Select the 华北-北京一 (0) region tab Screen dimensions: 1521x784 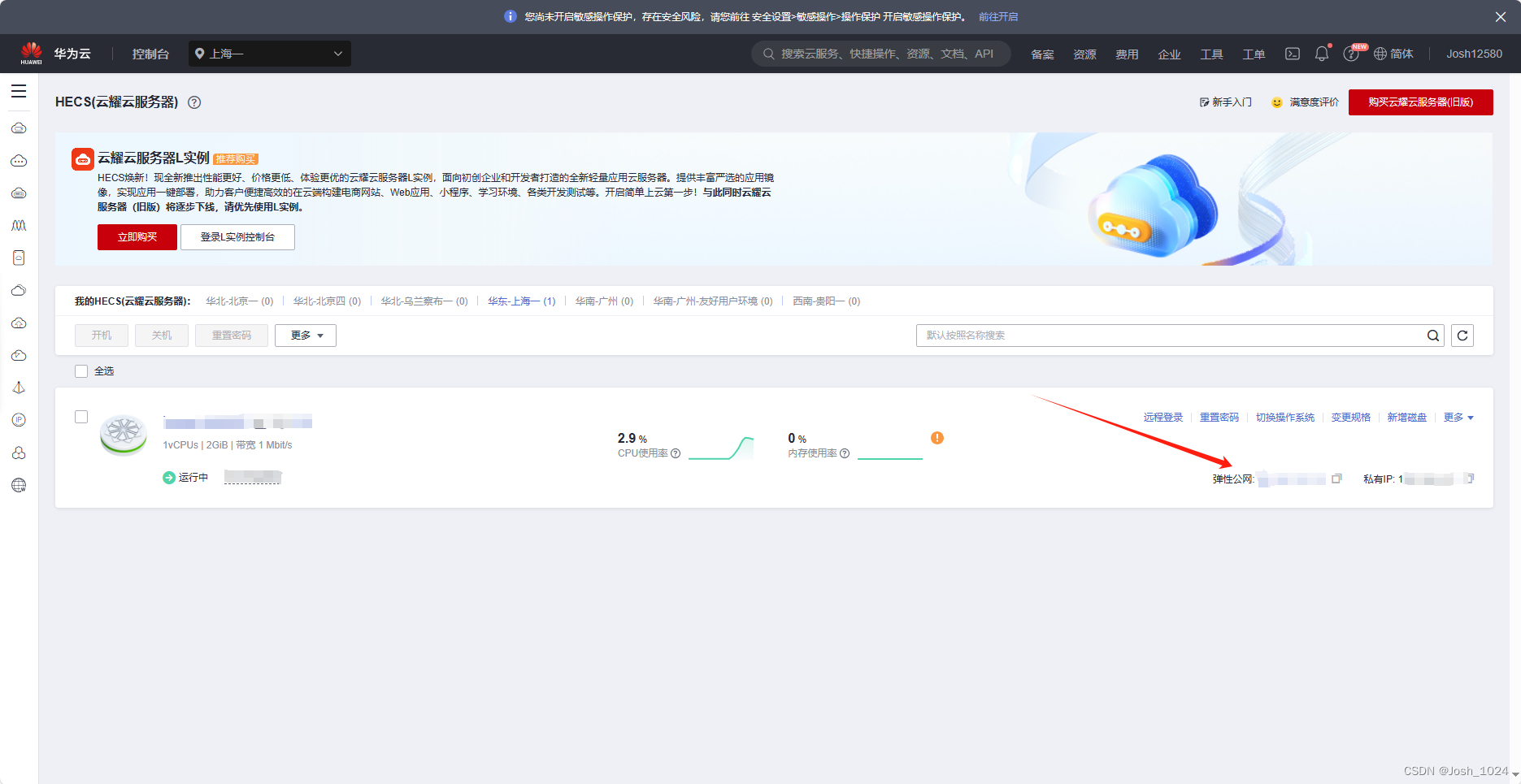tap(240, 301)
